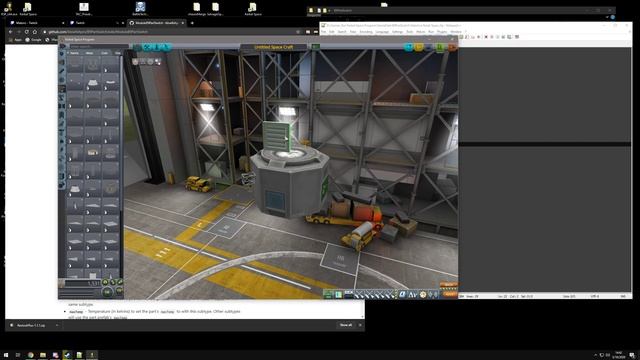The width and height of the screenshot is (640, 360).
Task: Click Show all downloads button
Action: [346, 325]
